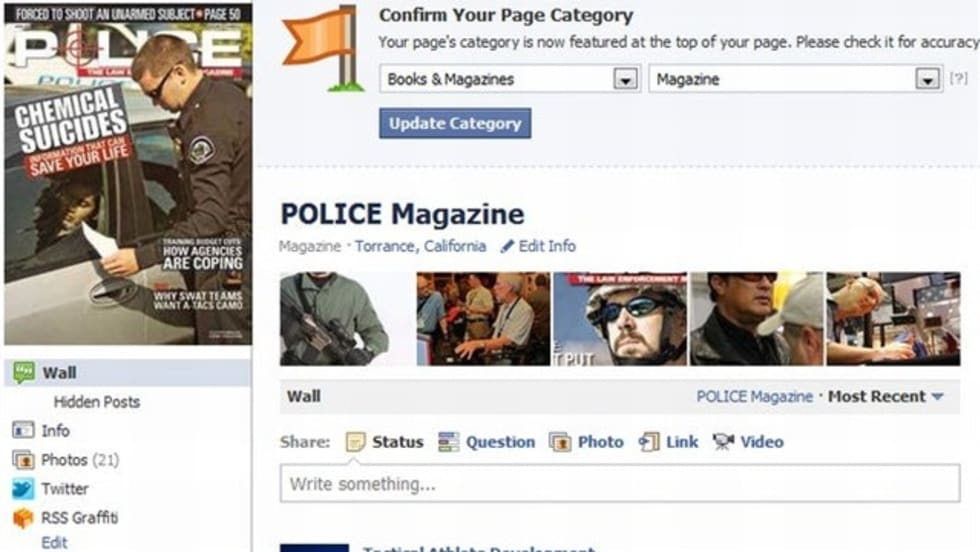Viewport: 980px width, 552px height.
Task: Choose the Video camera icon
Action: (x=723, y=442)
